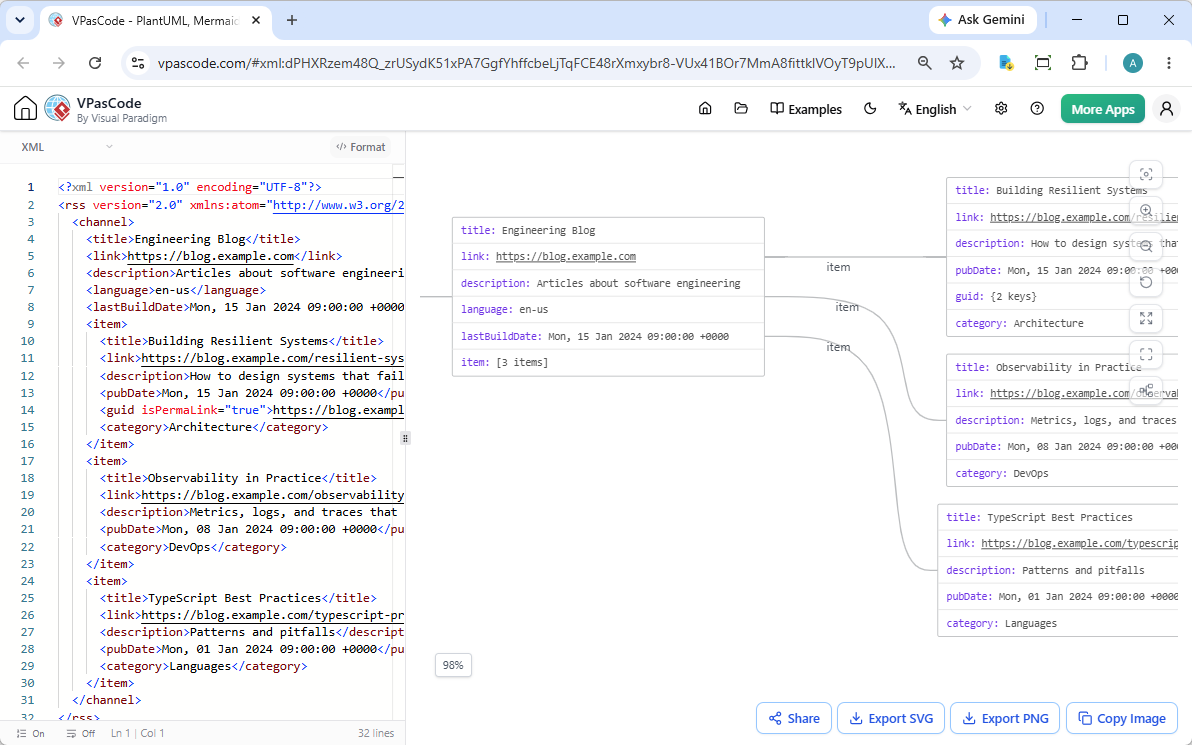Click Export SVG button
The image size is (1192, 745).
890,718
